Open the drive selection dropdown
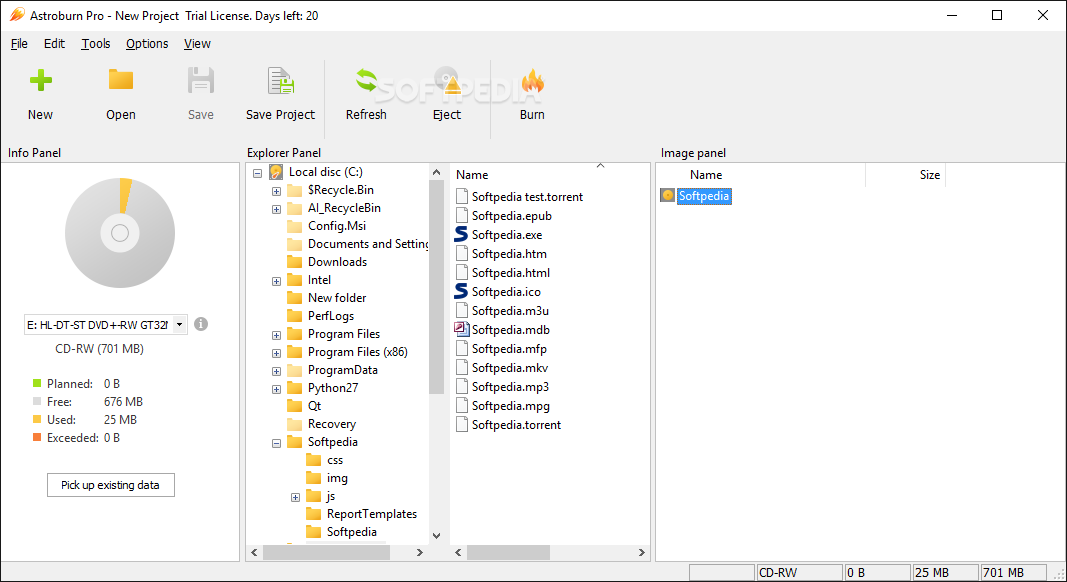 tap(180, 325)
